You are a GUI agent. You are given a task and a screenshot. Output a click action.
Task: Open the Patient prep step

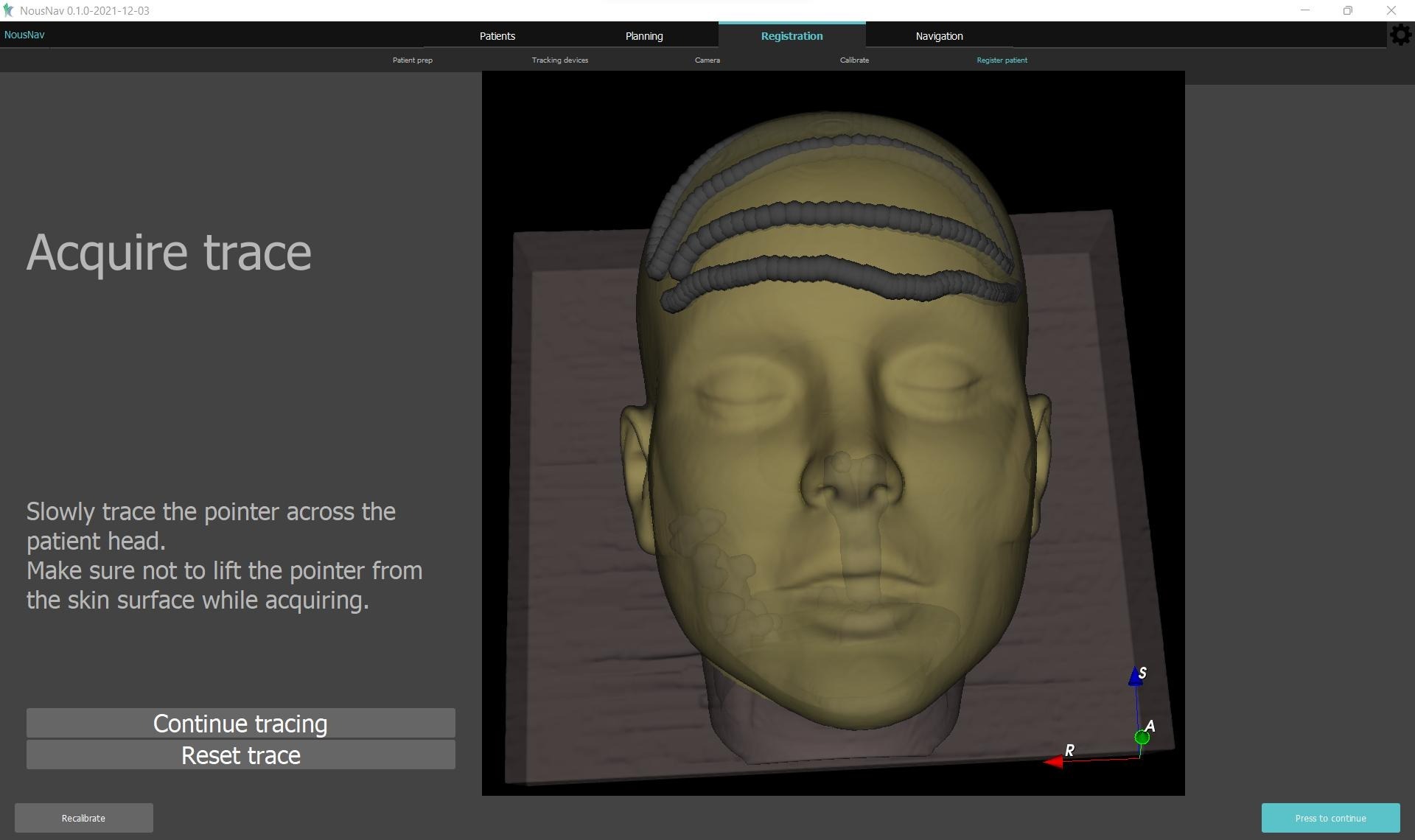(x=412, y=60)
